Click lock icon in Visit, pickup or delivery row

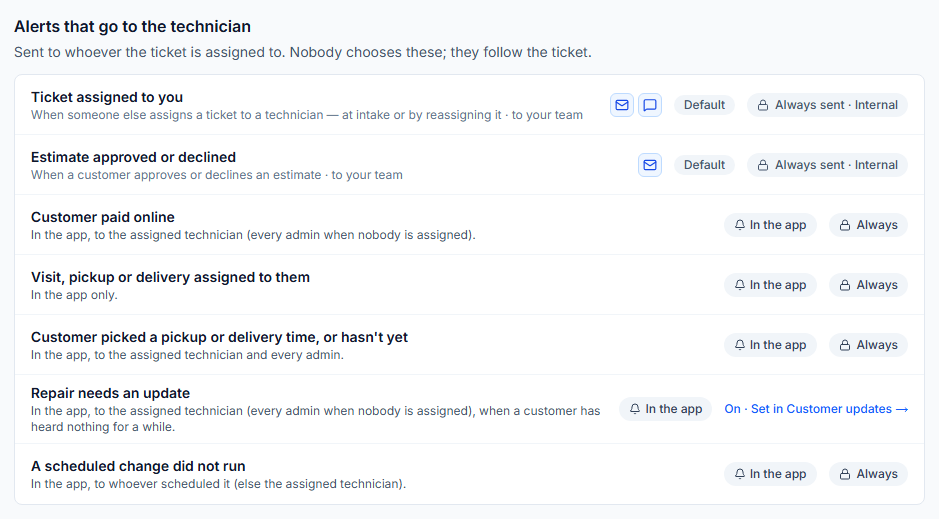pos(844,285)
